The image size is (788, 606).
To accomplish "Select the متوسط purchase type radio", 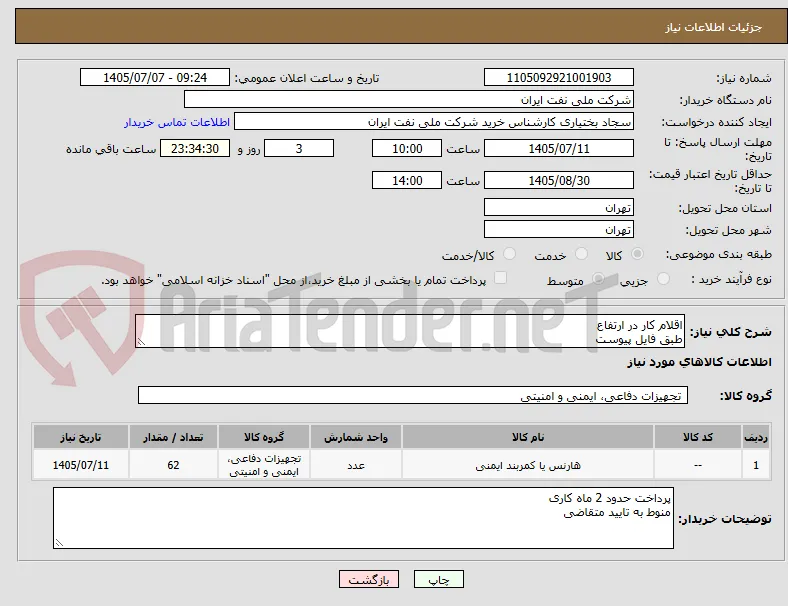I will [x=598, y=278].
